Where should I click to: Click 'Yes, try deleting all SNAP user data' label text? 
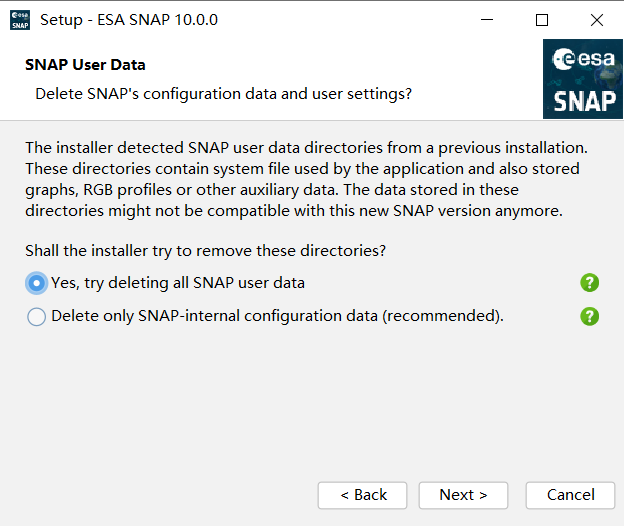coord(178,283)
